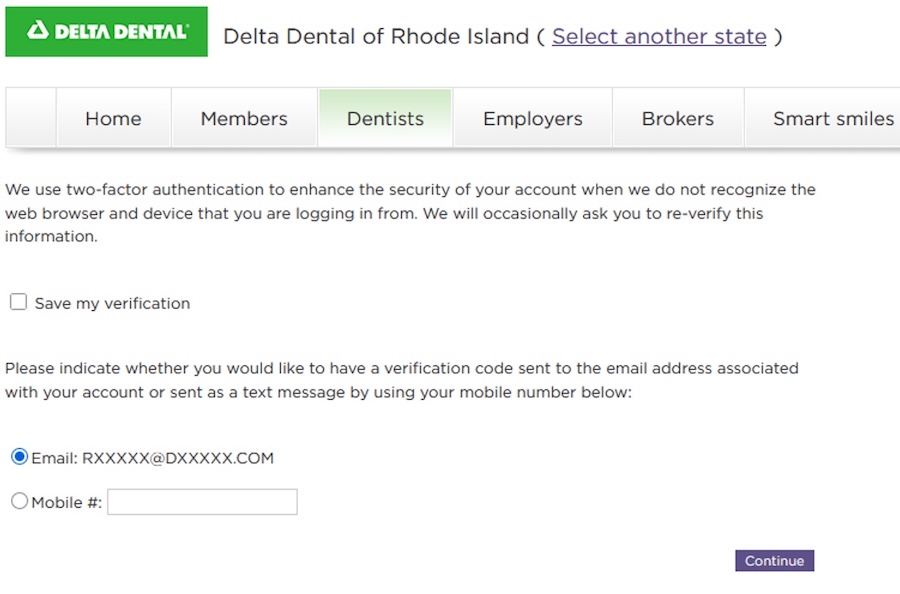Click the two-factor authentication paragraph text
The image size is (900, 594).
410,213
